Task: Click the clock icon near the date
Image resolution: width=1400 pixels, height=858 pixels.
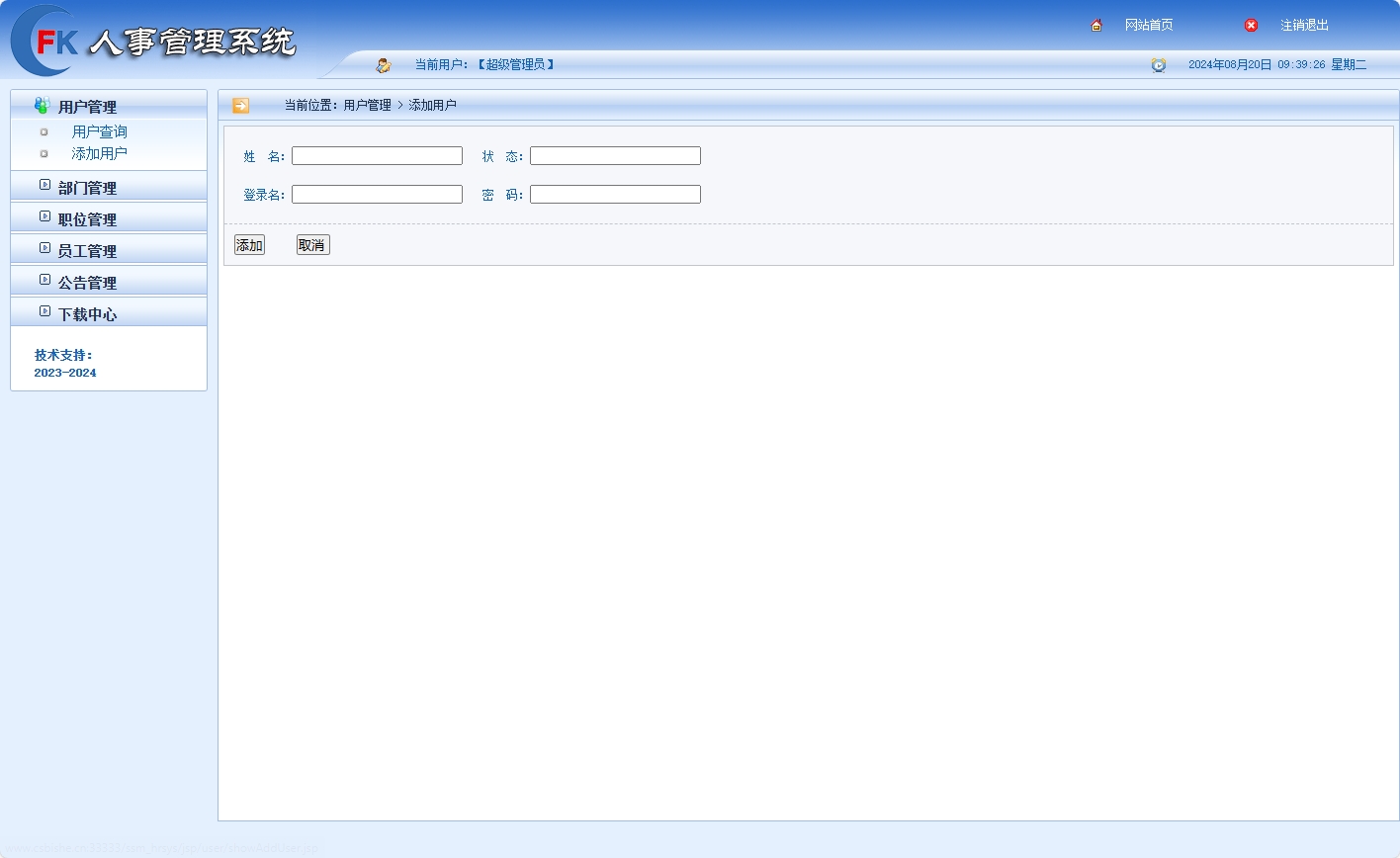Action: click(x=1159, y=65)
